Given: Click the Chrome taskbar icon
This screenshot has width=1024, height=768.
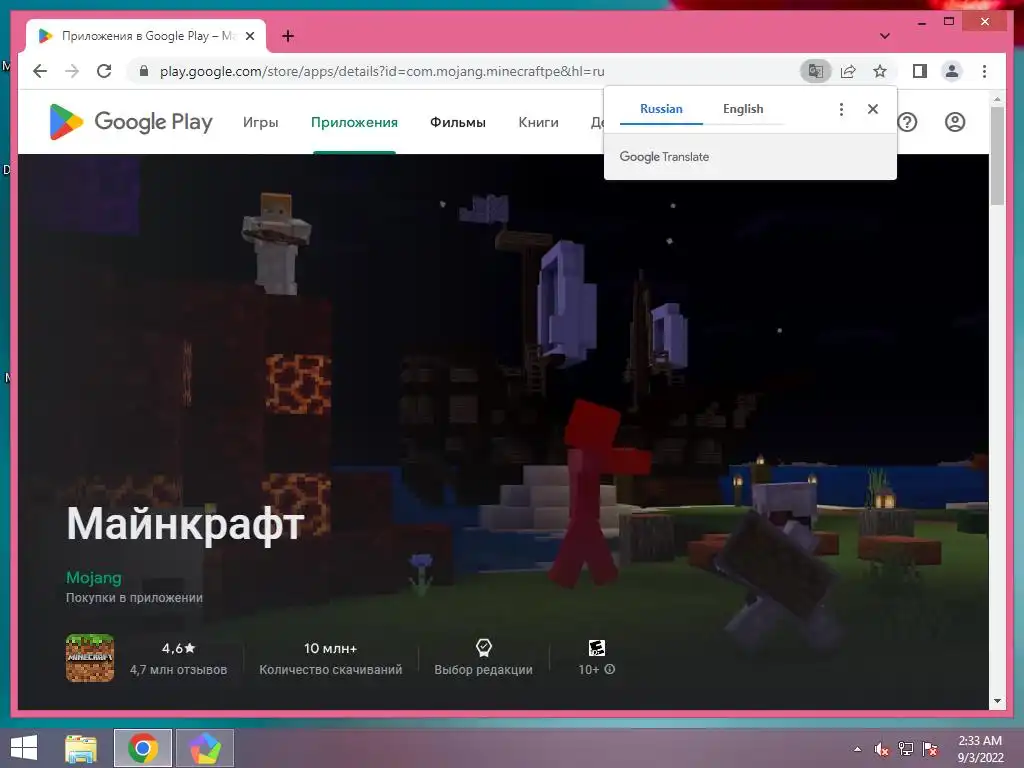Looking at the screenshot, I should 143,748.
